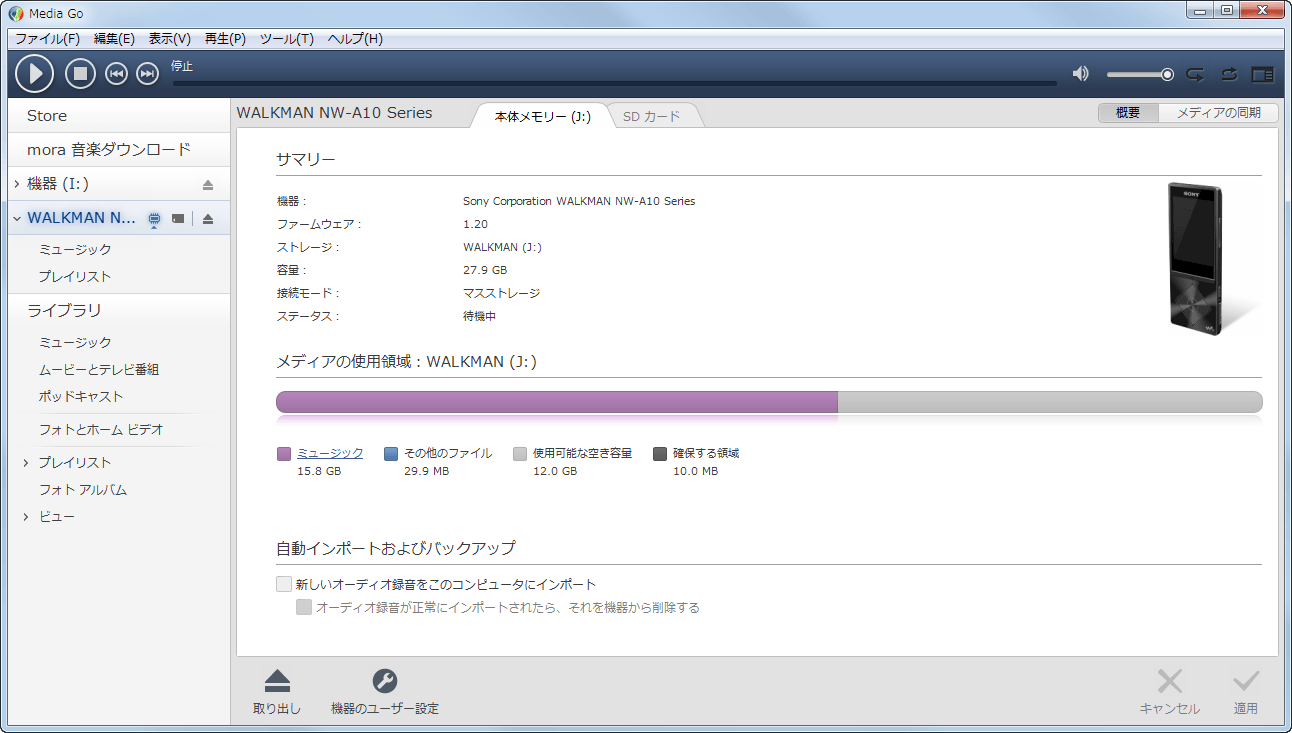Viewport: 1292px width, 733px height.
Task: Select WALKMAN SD card icon in sidebar
Action: (178, 219)
